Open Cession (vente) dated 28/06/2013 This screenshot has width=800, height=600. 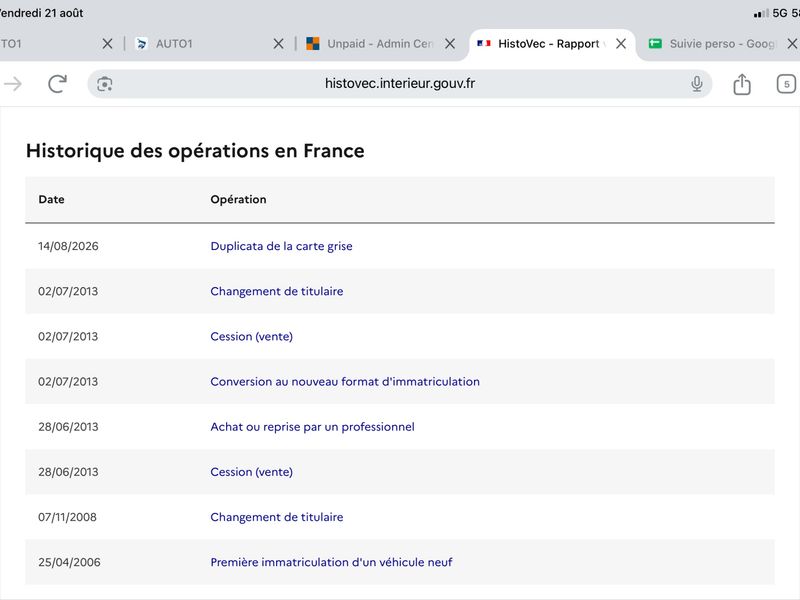(x=252, y=472)
